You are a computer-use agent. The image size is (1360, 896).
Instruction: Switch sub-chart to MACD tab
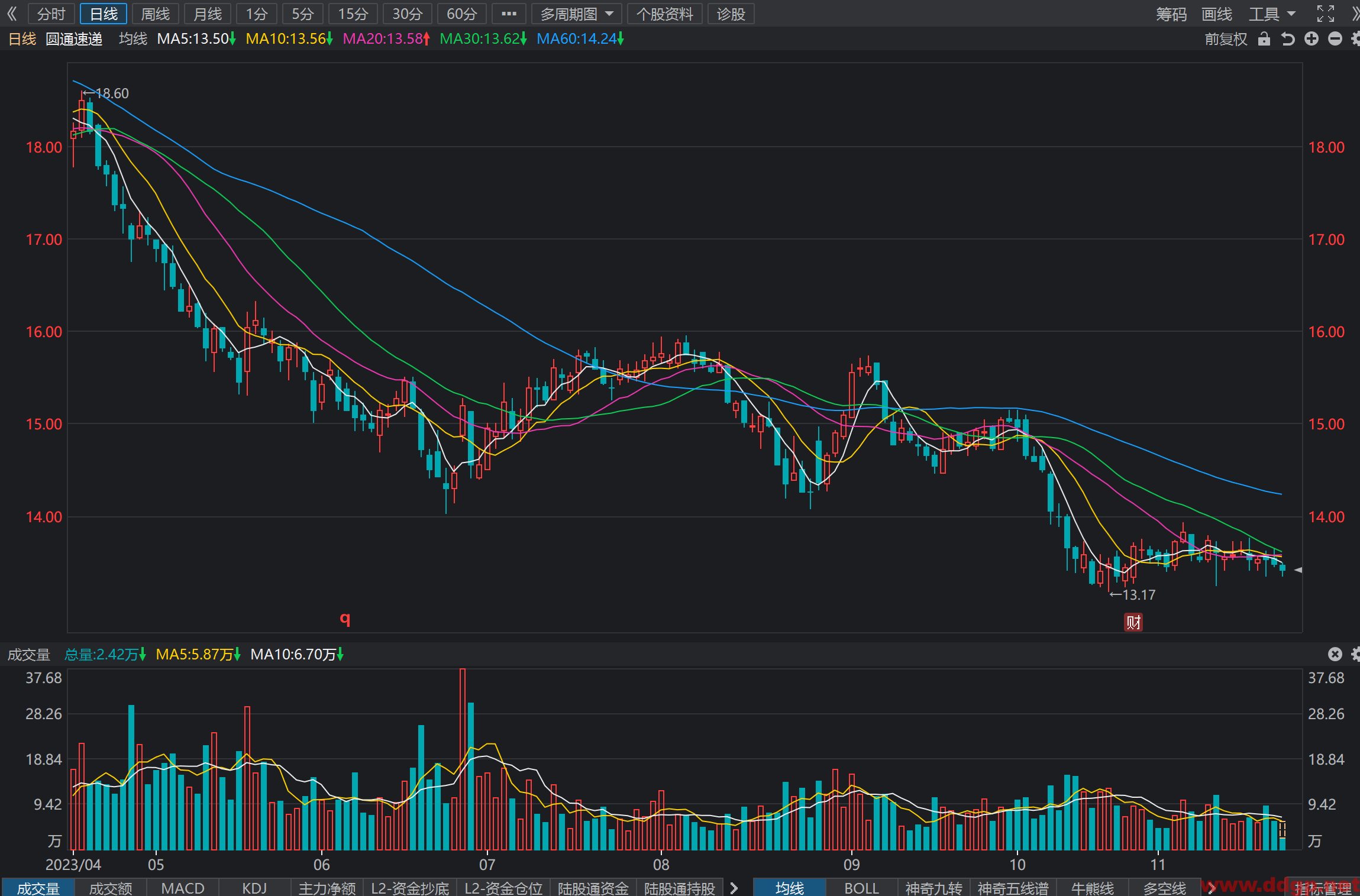[x=183, y=888]
